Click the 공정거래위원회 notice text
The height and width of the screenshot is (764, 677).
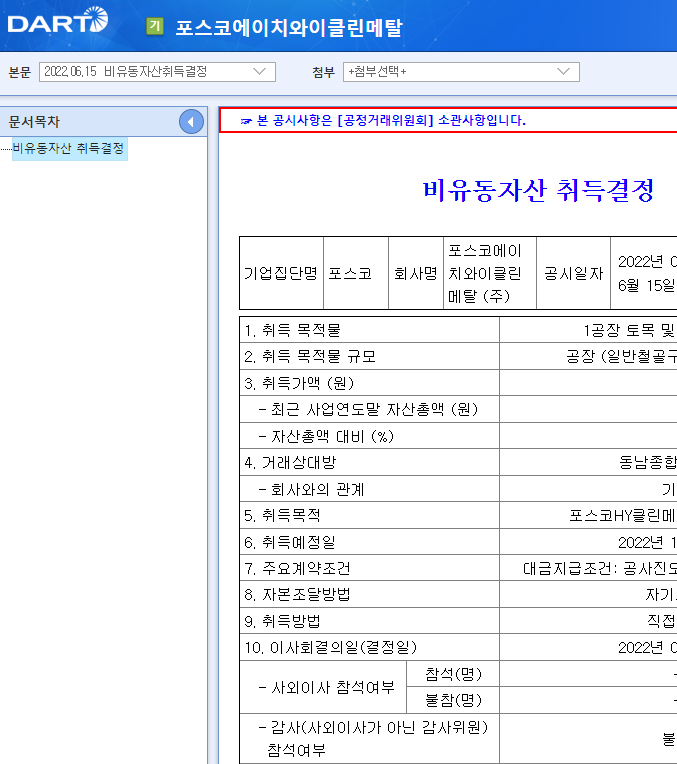(391, 120)
